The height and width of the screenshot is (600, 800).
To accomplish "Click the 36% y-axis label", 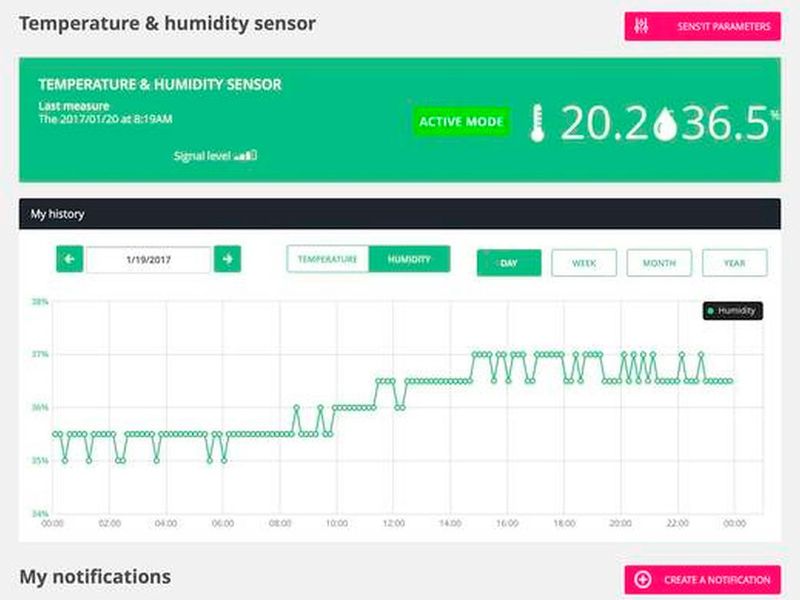I will 40,407.
